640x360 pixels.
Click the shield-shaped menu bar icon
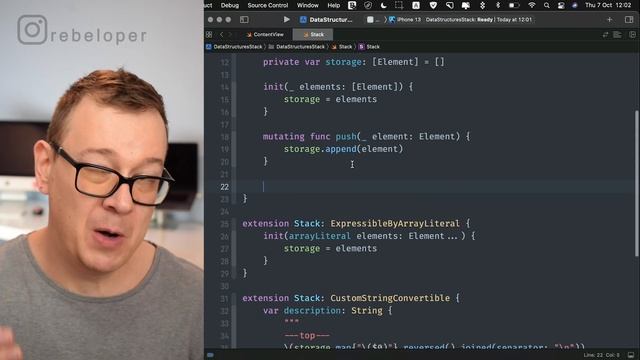click(433, 5)
